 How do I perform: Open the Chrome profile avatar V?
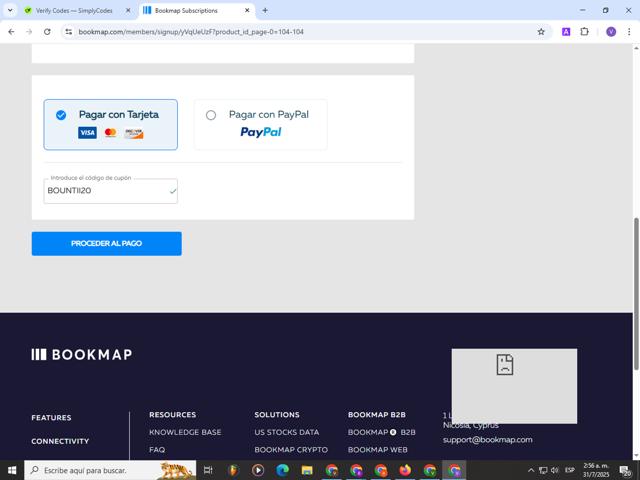611,32
